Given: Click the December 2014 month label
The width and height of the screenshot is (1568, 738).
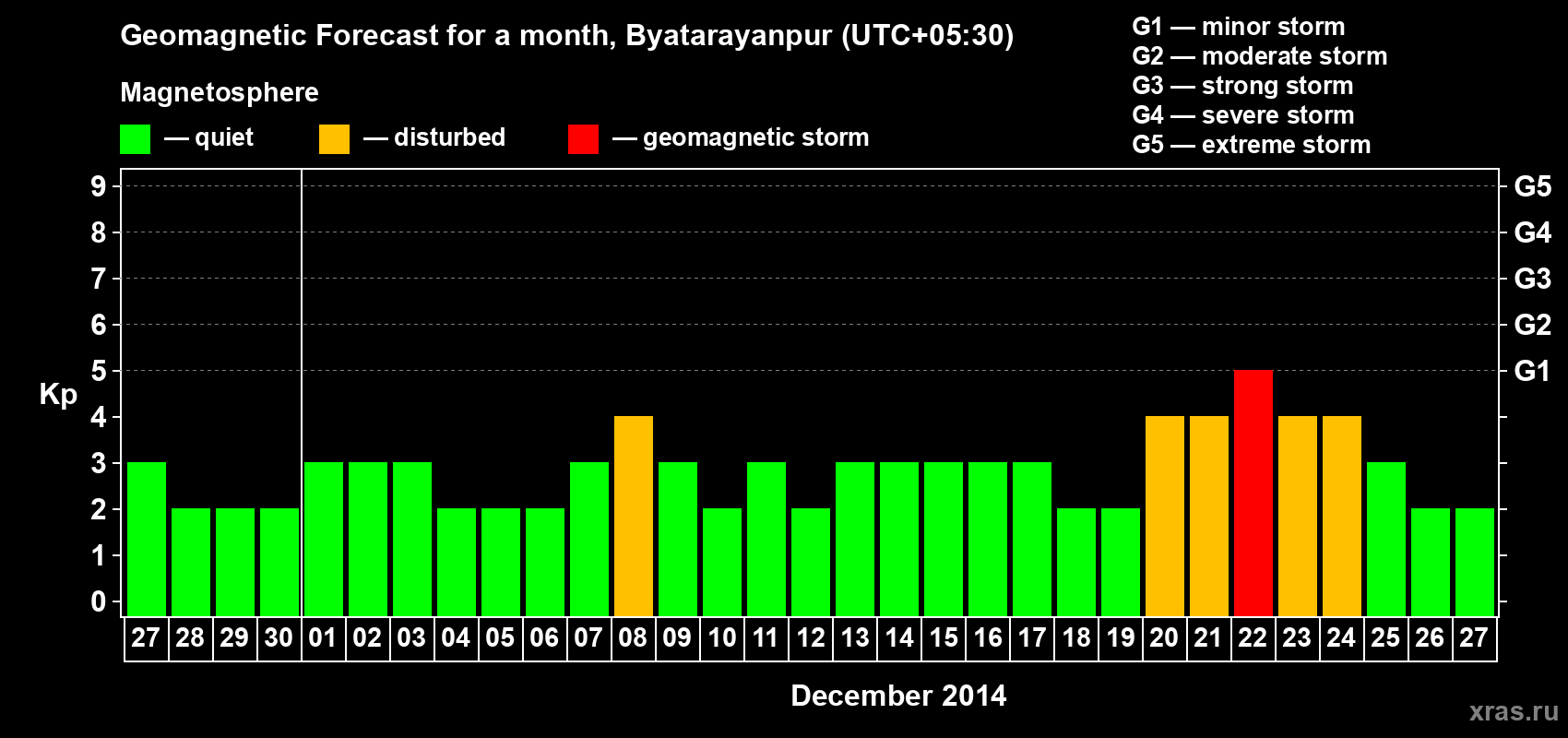Looking at the screenshot, I should (898, 696).
